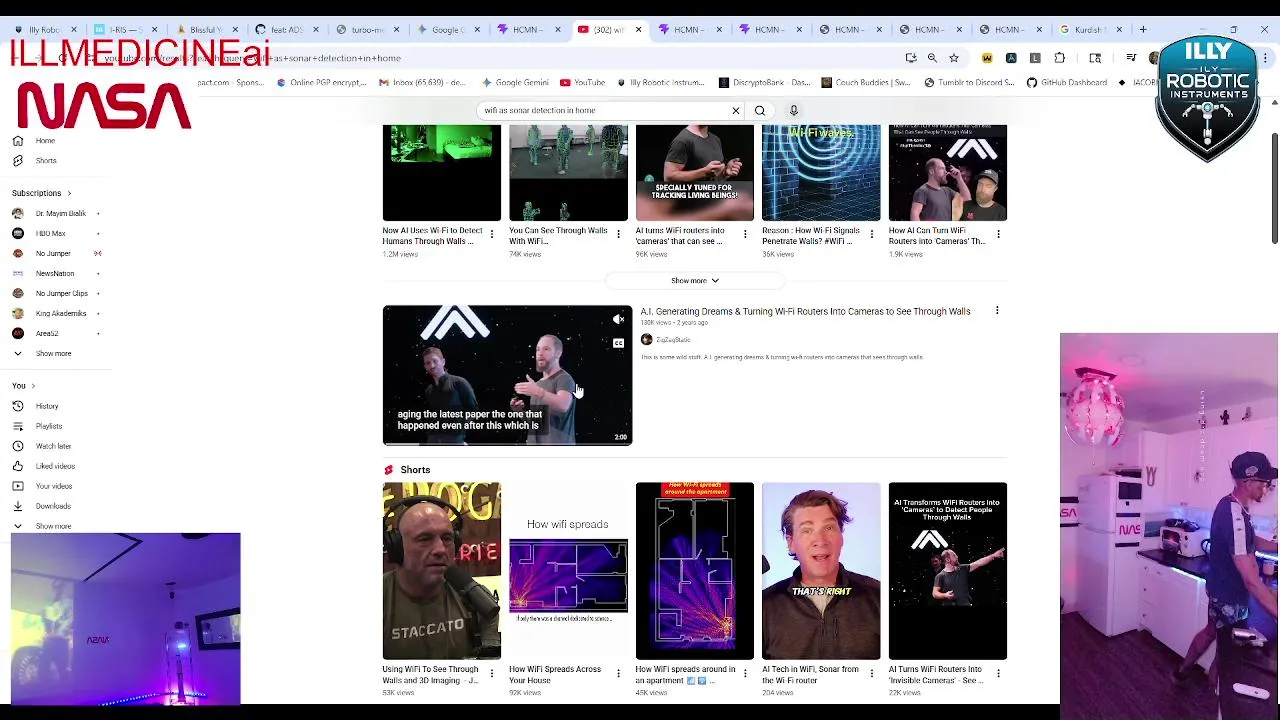Open options for AI Turns WiFi Routers short
Viewport: 1280px width, 720px height.
[x=998, y=673]
